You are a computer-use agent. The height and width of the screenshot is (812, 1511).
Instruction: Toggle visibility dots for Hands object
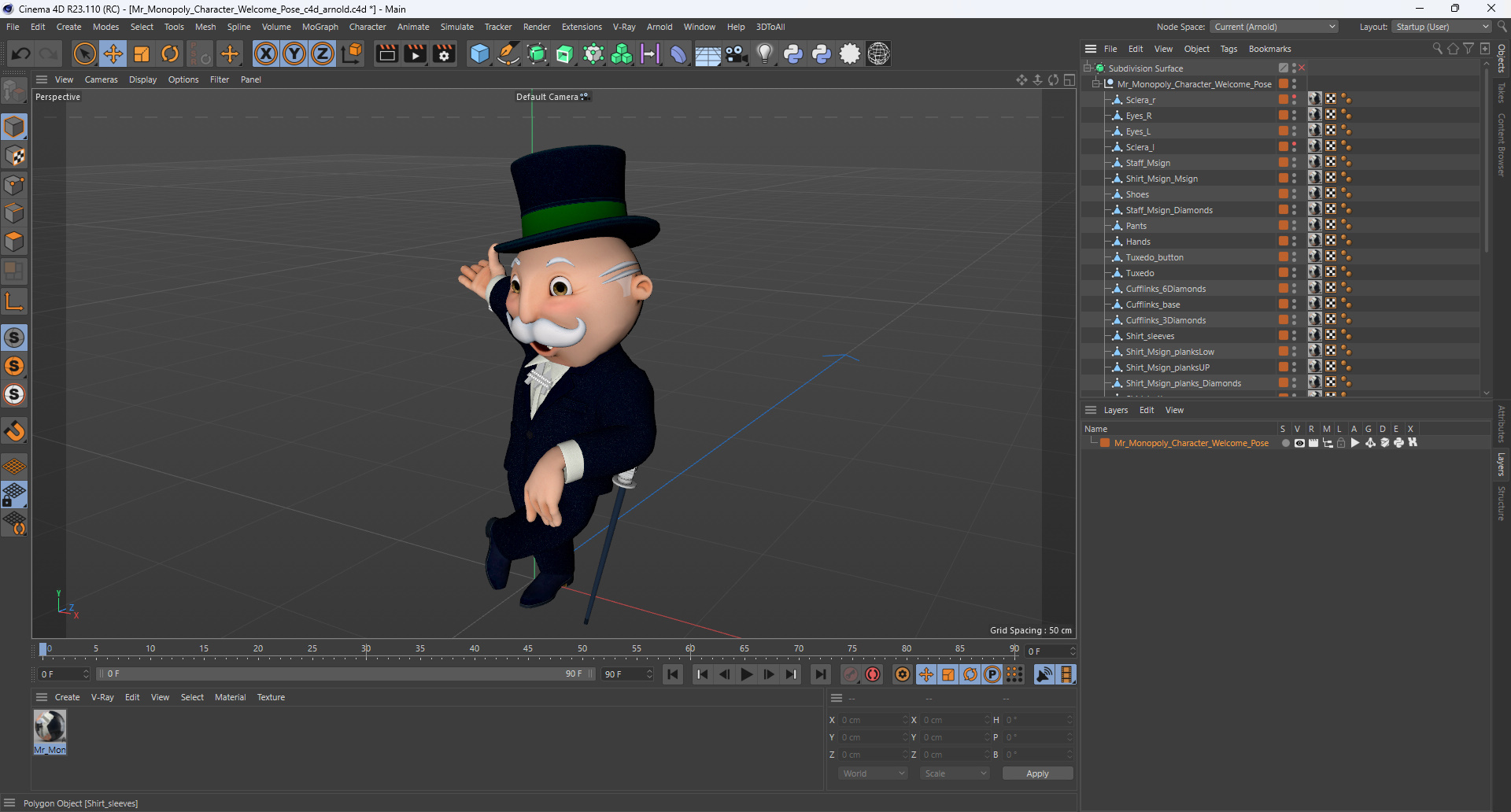(1295, 242)
